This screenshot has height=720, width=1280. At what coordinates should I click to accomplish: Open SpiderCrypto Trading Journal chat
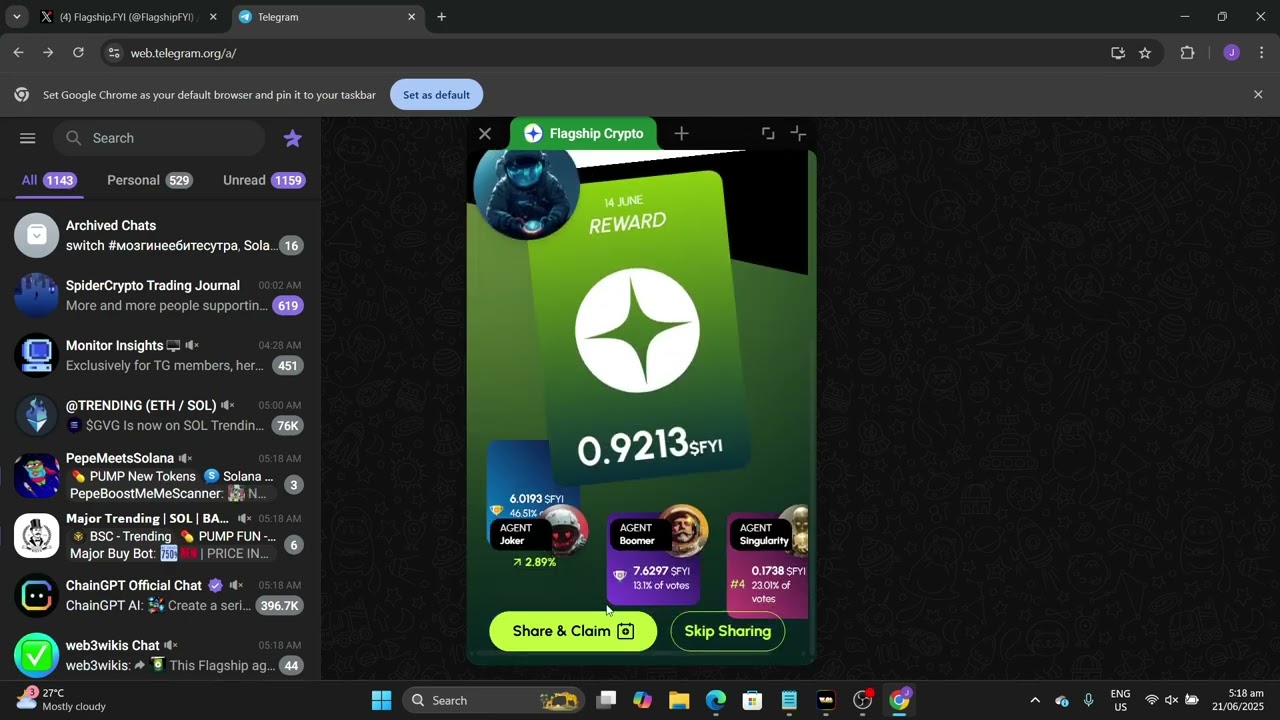click(x=160, y=295)
